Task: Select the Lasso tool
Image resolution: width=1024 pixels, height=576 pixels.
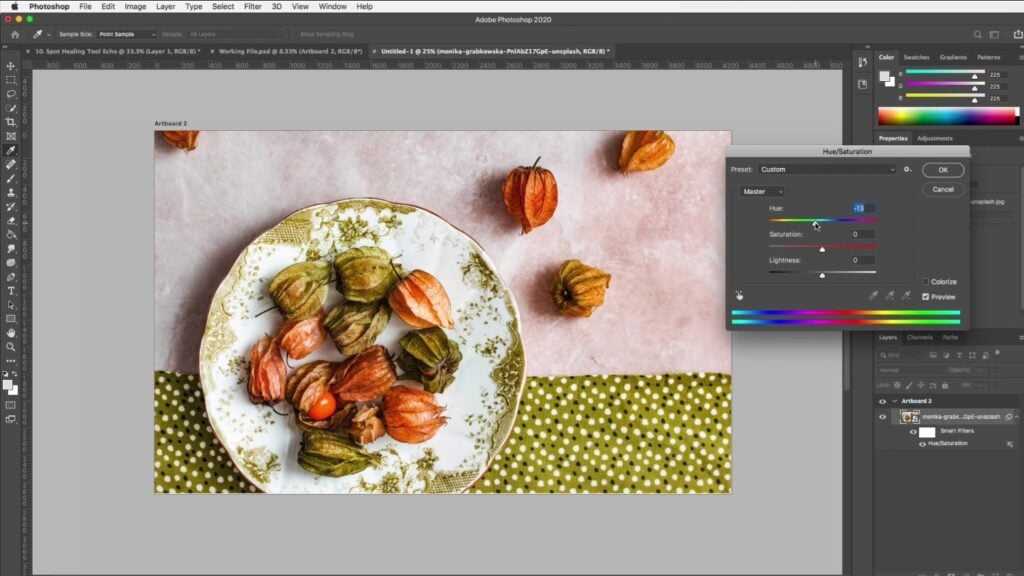Action: [10, 93]
